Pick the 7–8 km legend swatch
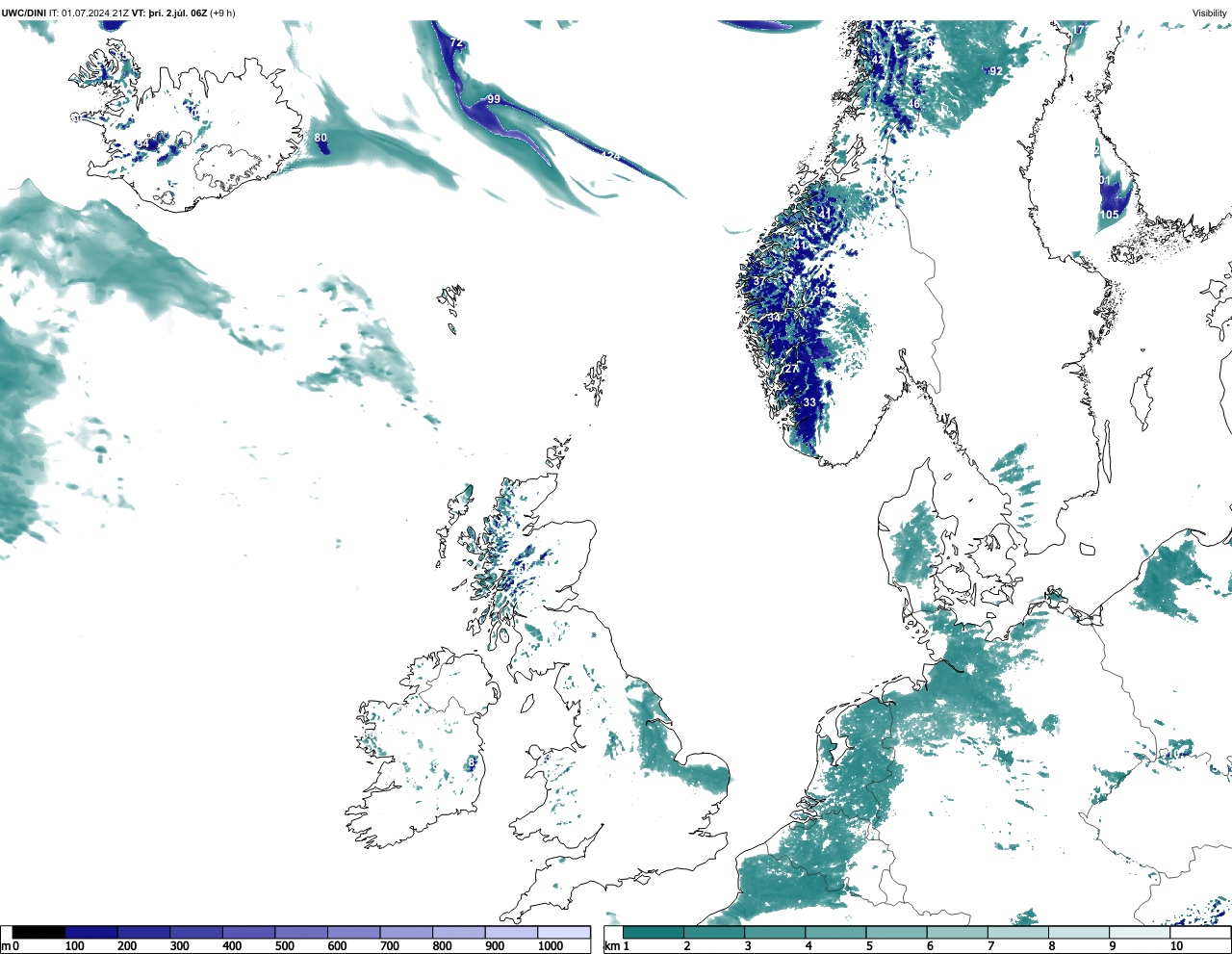Image resolution: width=1232 pixels, height=954 pixels. (1017, 933)
